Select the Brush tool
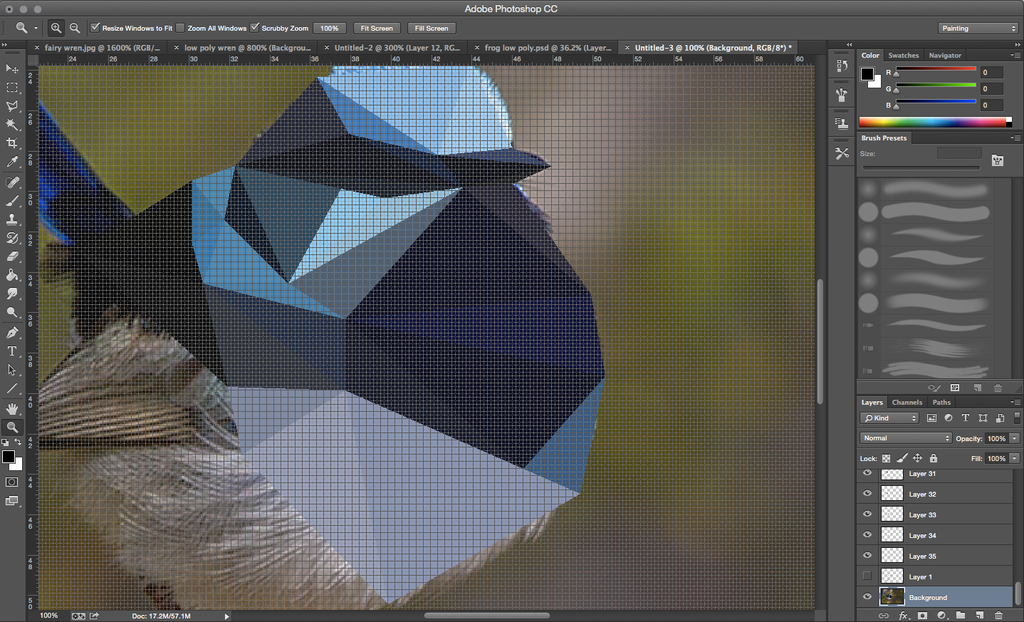This screenshot has width=1024, height=622. [x=12, y=200]
